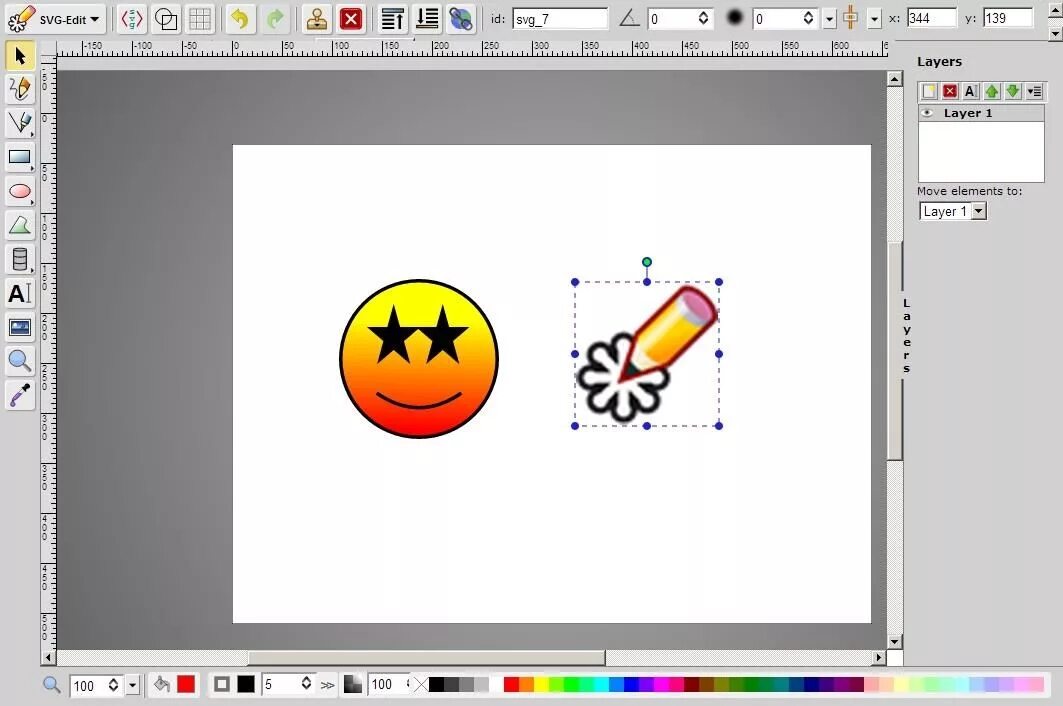Move selected element to bottom
The image size is (1063, 706).
pos(427,19)
